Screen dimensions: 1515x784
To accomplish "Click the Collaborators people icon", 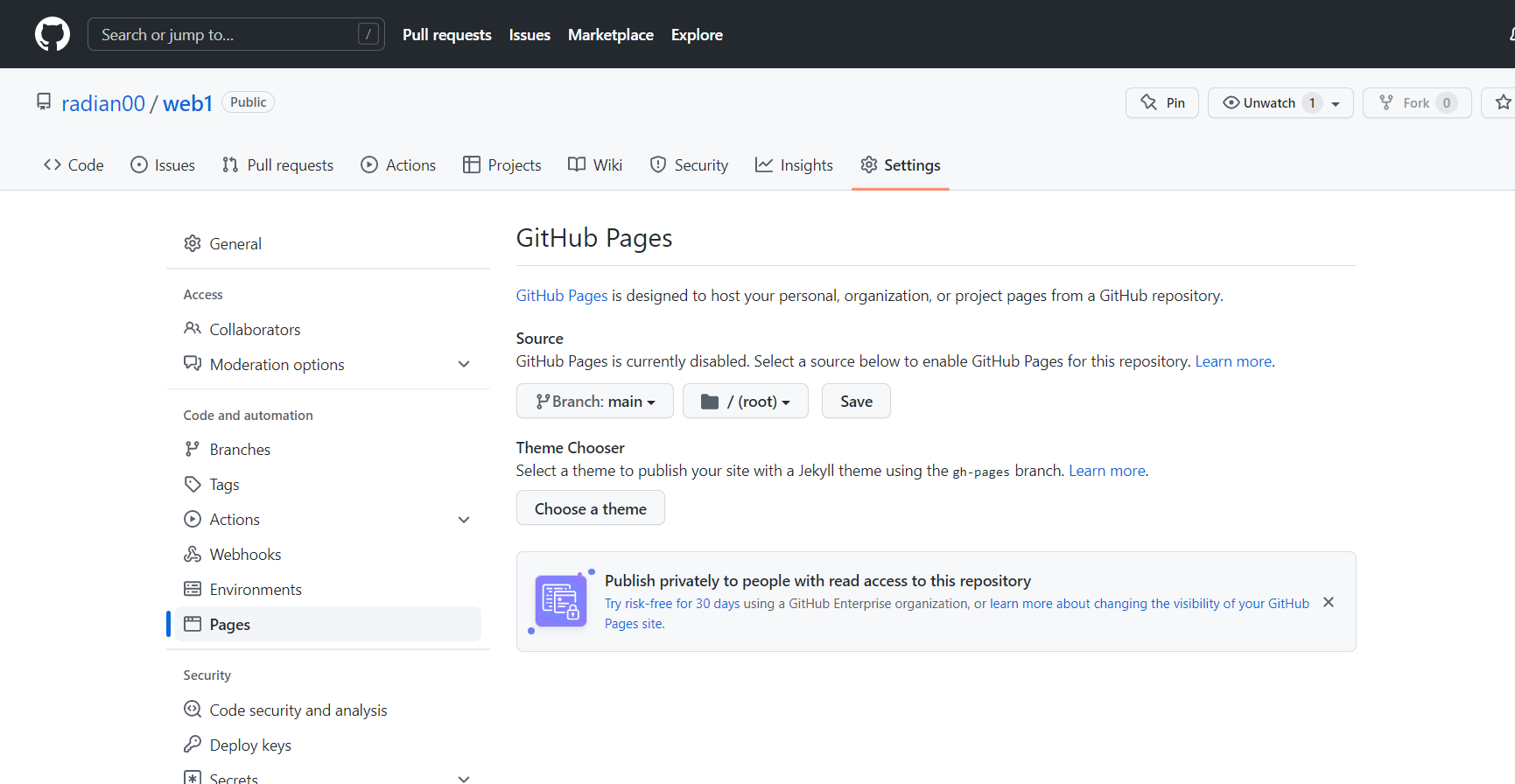I will (x=193, y=328).
